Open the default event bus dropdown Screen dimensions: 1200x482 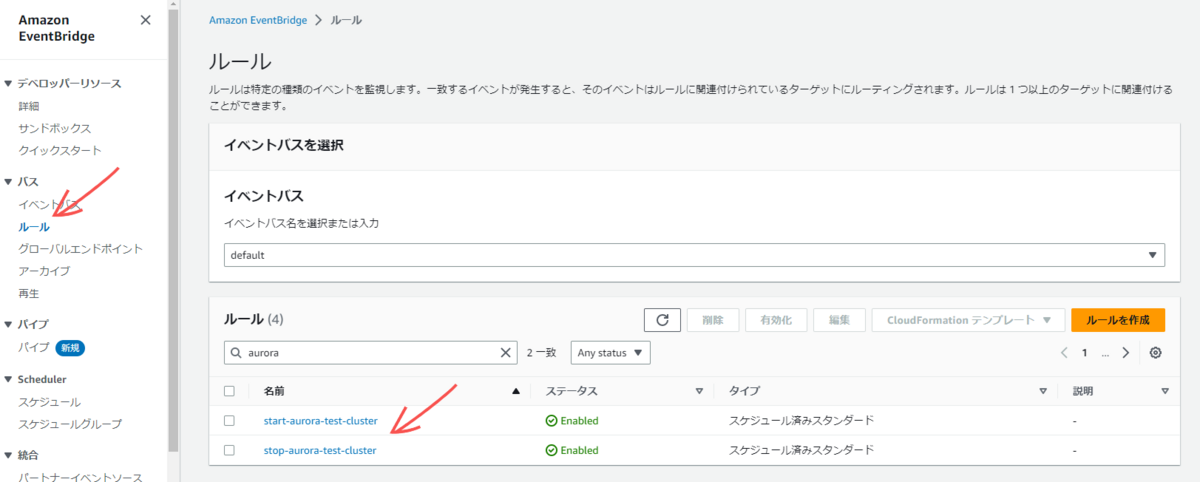tap(694, 255)
